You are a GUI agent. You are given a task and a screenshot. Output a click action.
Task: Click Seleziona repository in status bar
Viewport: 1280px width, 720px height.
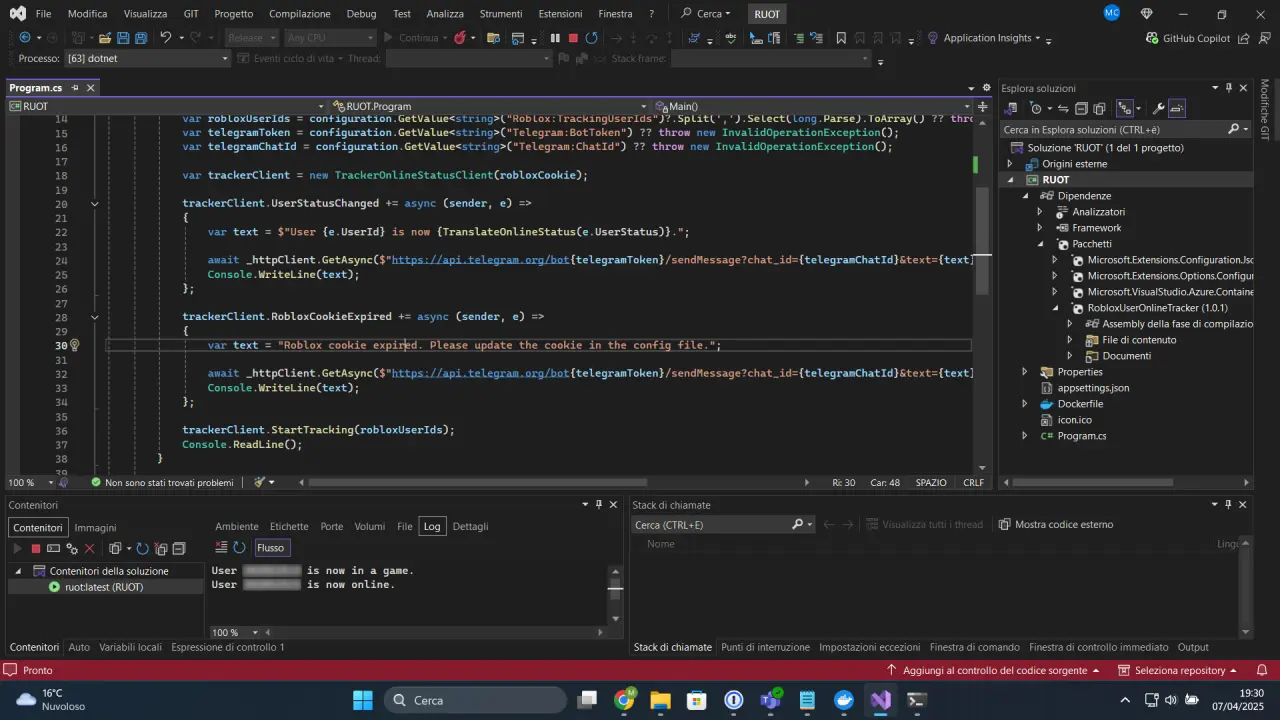coord(1179,670)
